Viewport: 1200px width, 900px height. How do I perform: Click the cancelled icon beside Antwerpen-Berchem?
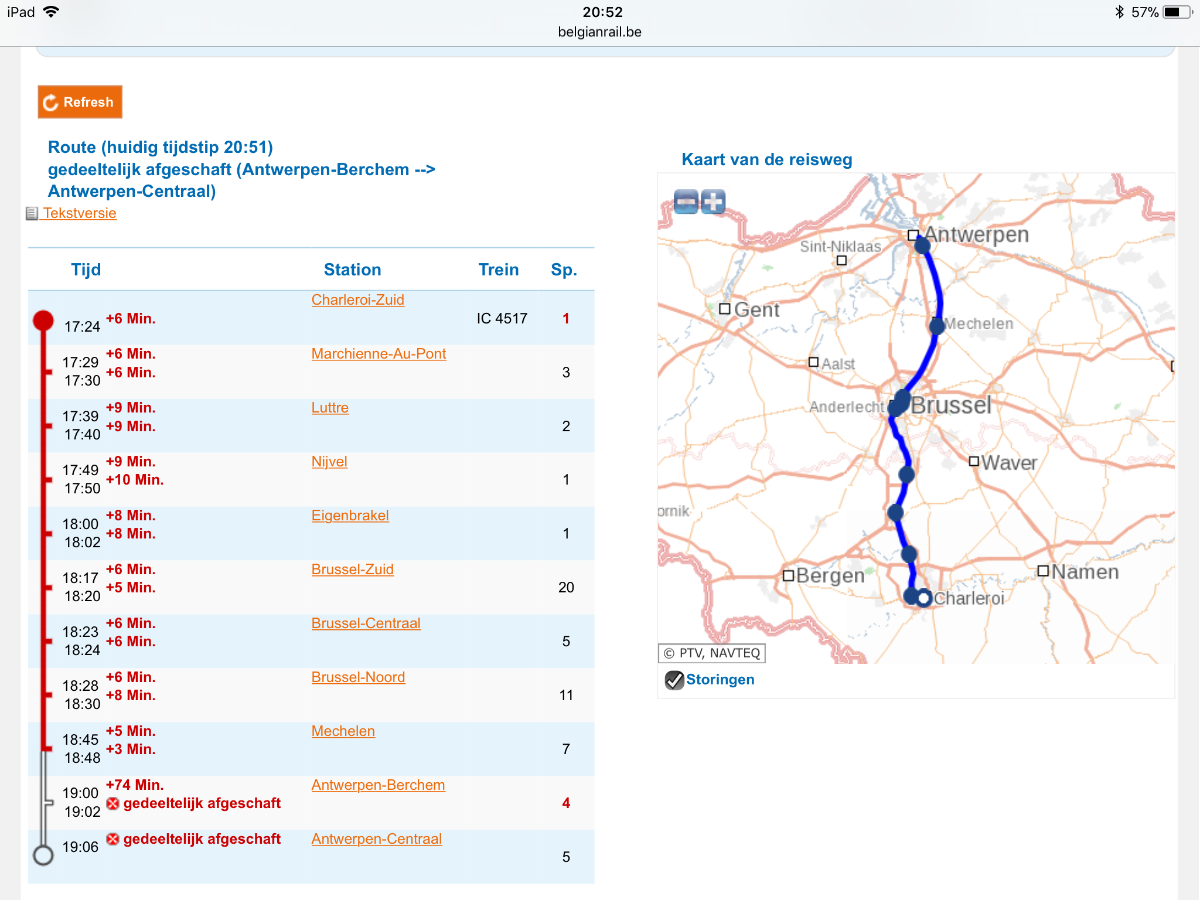113,804
